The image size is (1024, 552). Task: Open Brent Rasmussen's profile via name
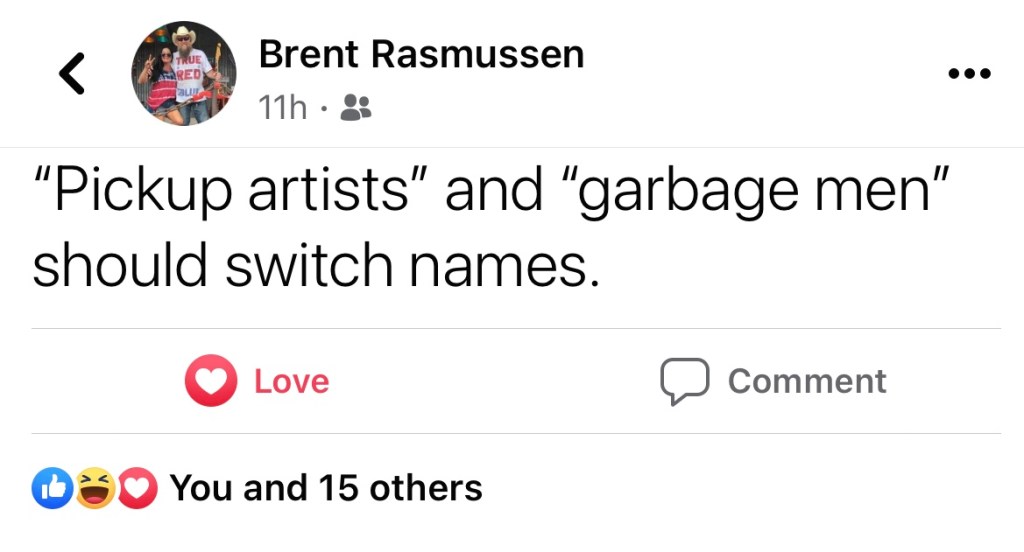pyautogui.click(x=421, y=55)
